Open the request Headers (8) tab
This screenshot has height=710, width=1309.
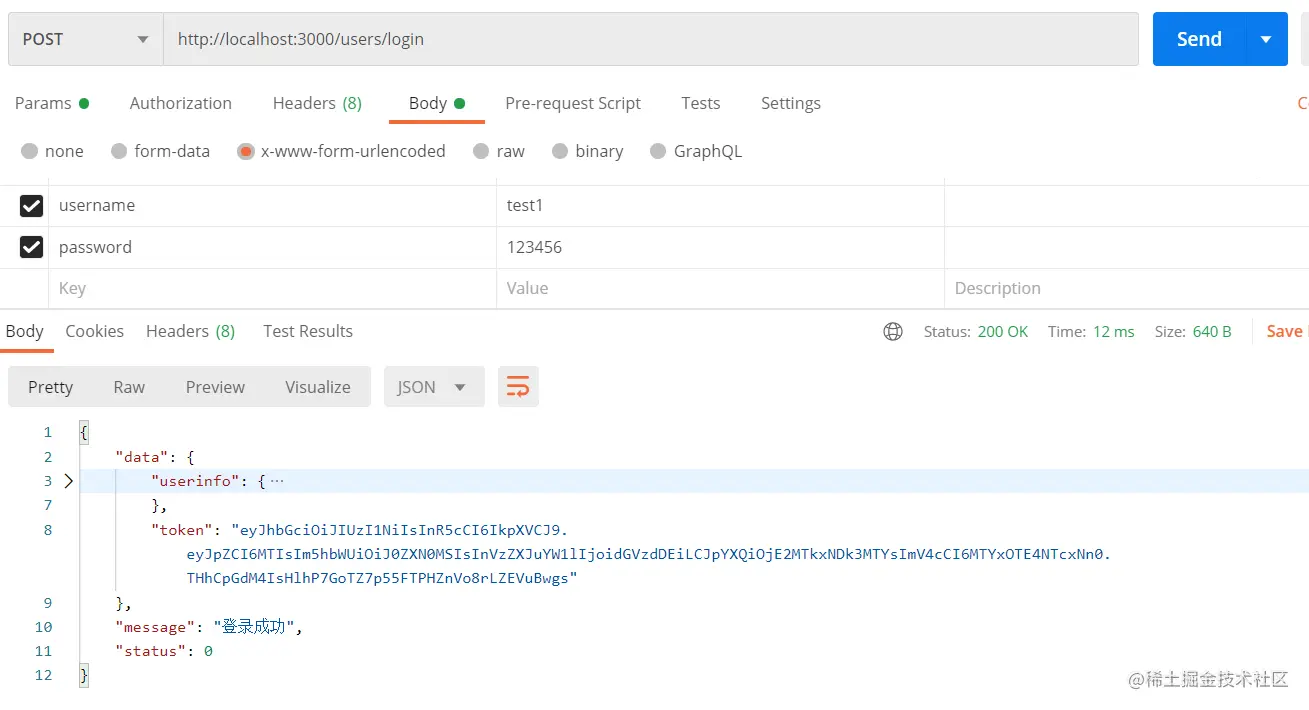click(x=317, y=103)
